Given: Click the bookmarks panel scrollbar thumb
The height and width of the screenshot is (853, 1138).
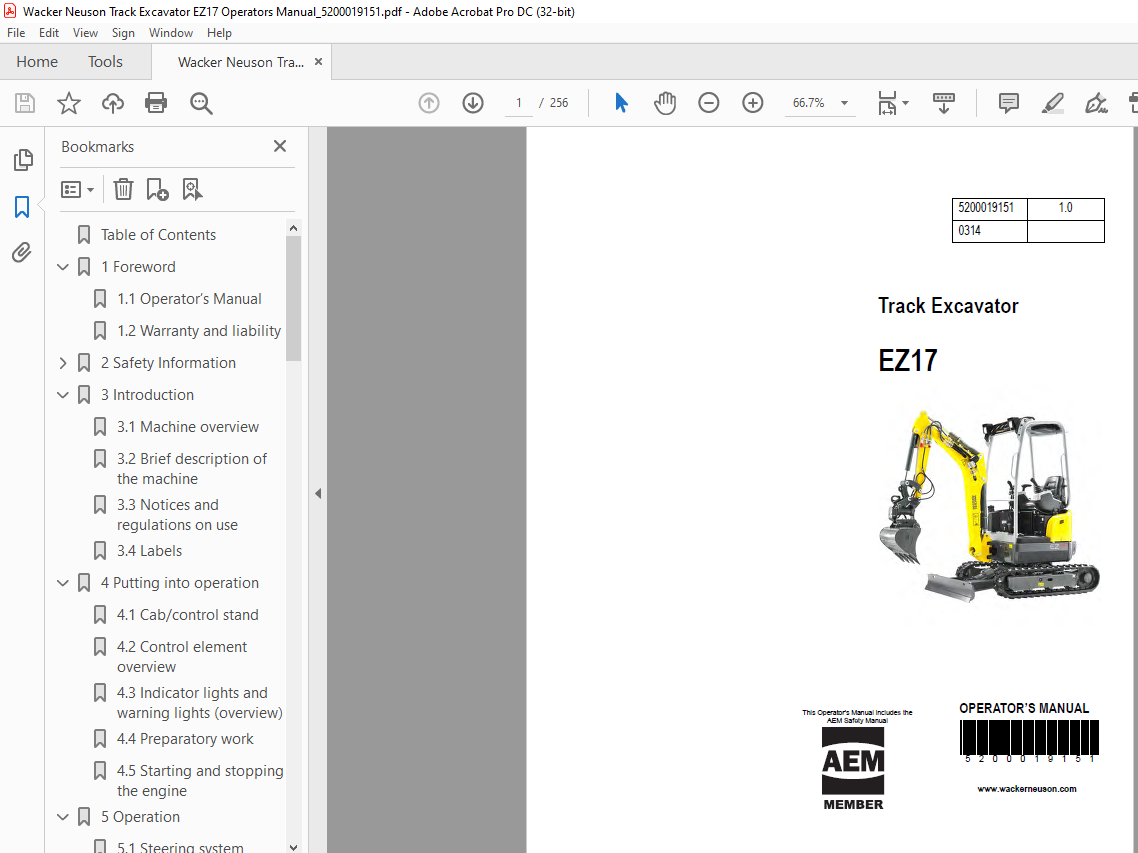Looking at the screenshot, I should pos(293,298).
